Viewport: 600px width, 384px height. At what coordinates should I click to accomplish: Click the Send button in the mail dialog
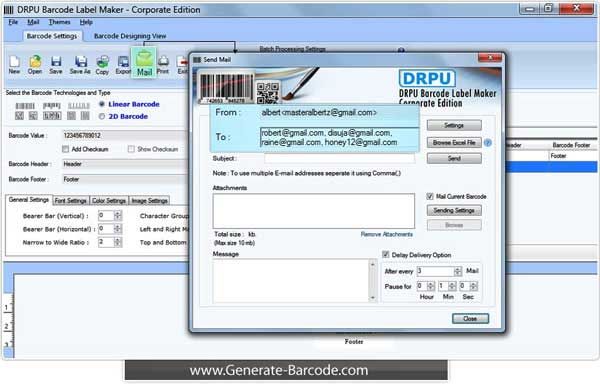(x=454, y=158)
